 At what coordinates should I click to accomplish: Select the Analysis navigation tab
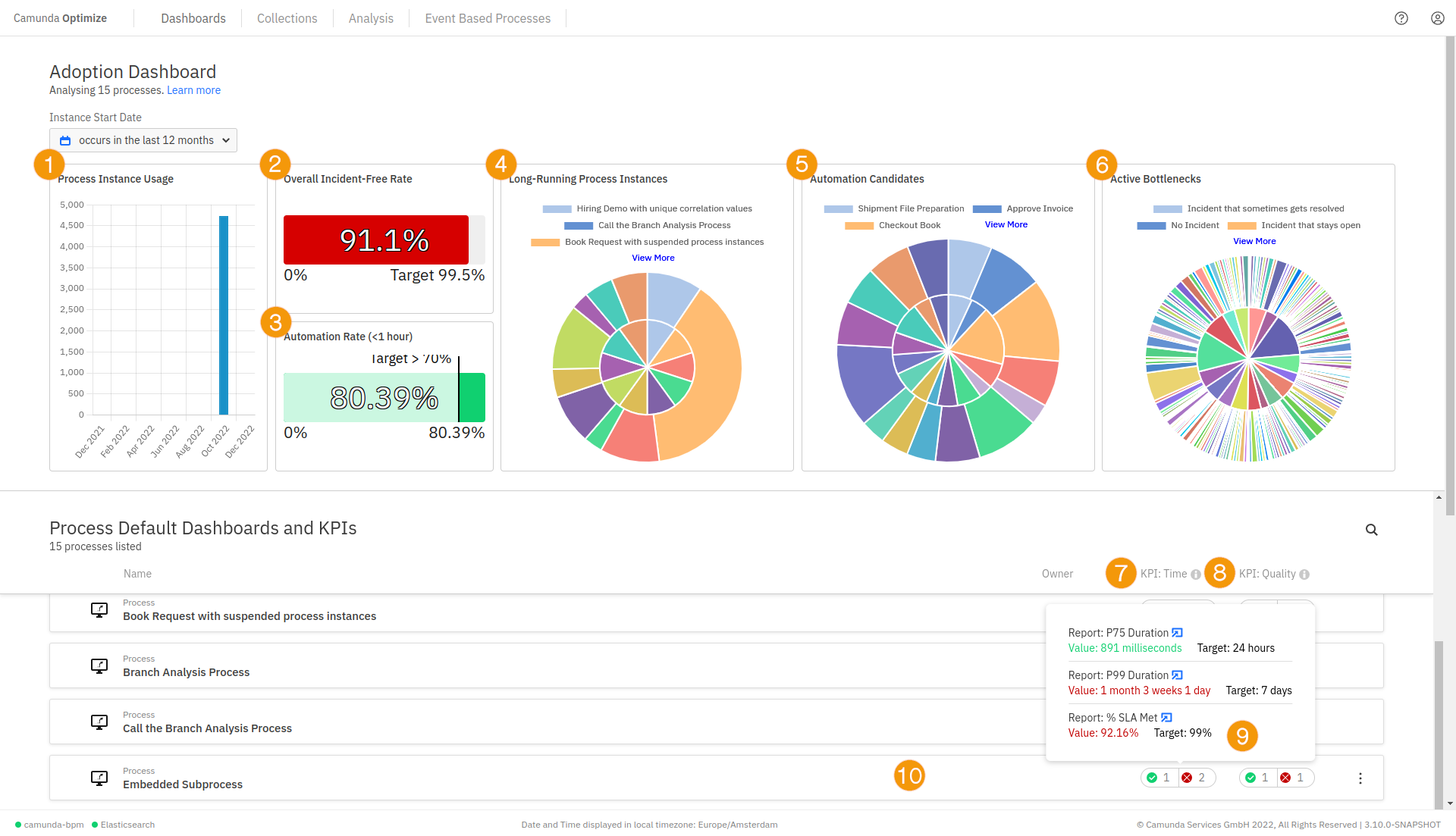[x=369, y=18]
